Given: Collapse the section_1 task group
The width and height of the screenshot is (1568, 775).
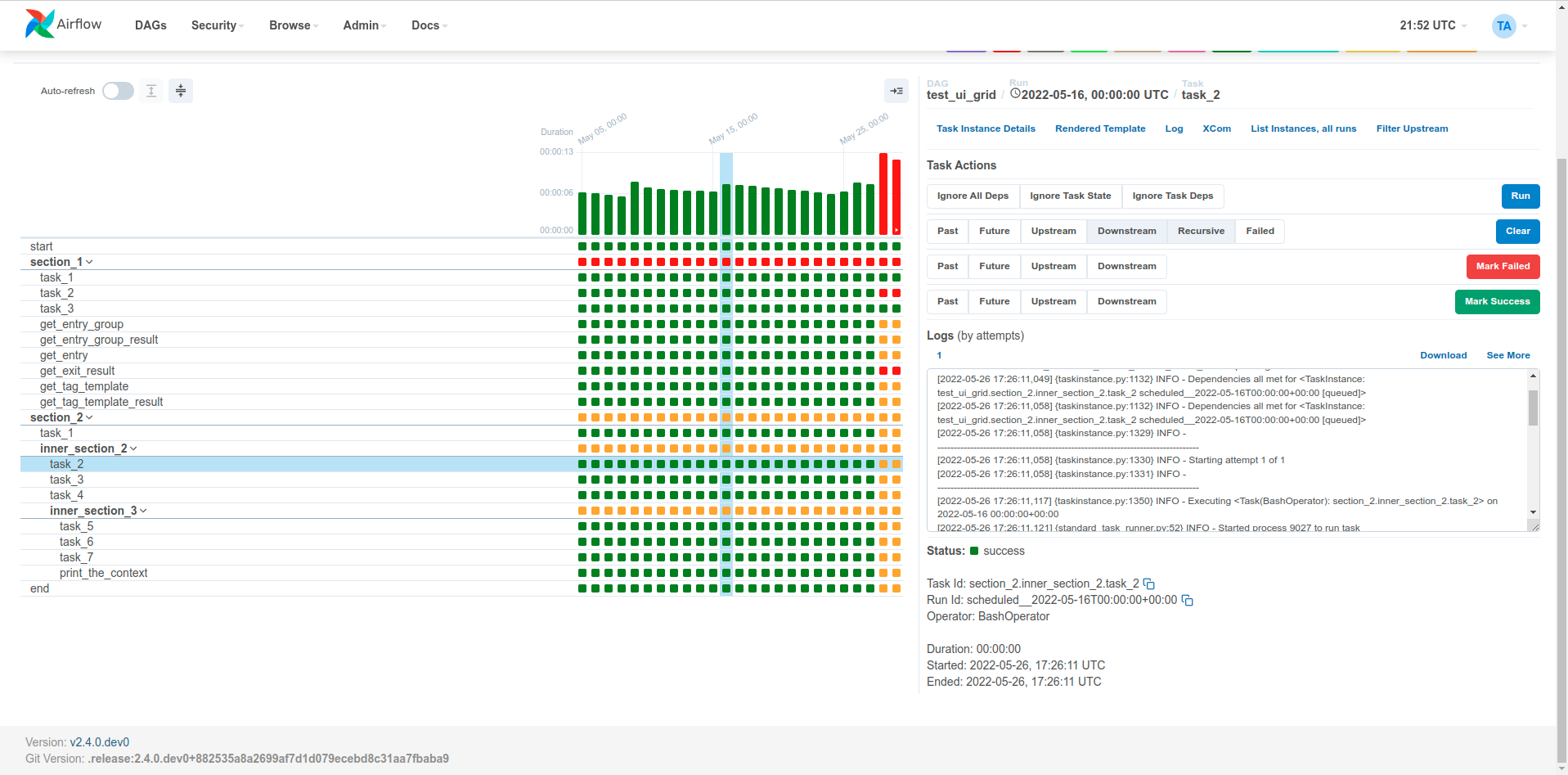Looking at the screenshot, I should pos(61,262).
